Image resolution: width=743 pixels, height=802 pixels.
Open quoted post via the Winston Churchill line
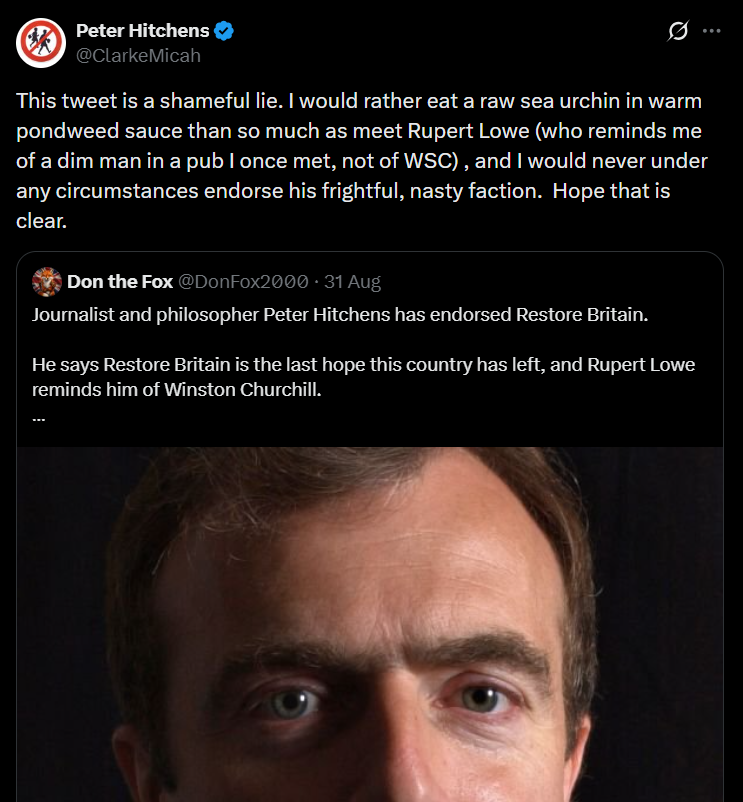(x=176, y=390)
